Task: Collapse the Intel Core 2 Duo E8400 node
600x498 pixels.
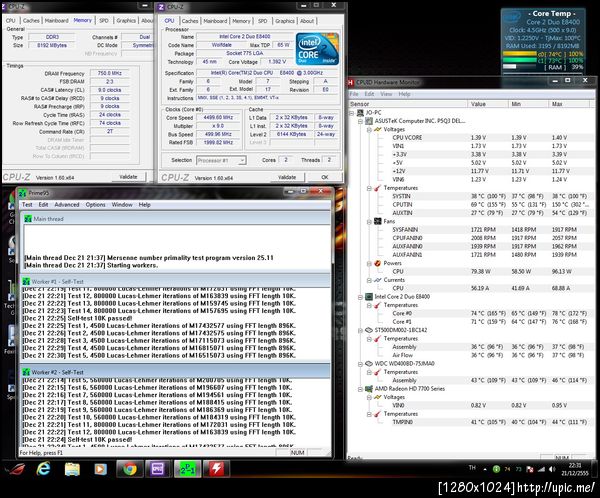Action: click(360, 297)
